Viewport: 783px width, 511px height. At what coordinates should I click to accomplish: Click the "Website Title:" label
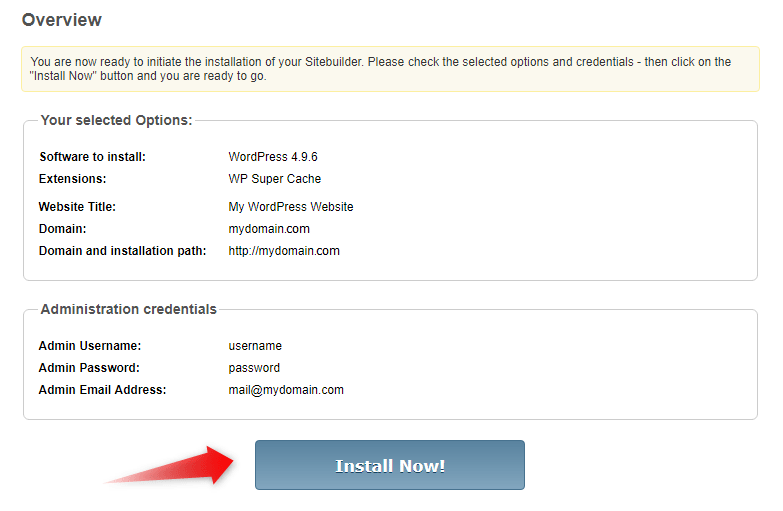(77, 207)
